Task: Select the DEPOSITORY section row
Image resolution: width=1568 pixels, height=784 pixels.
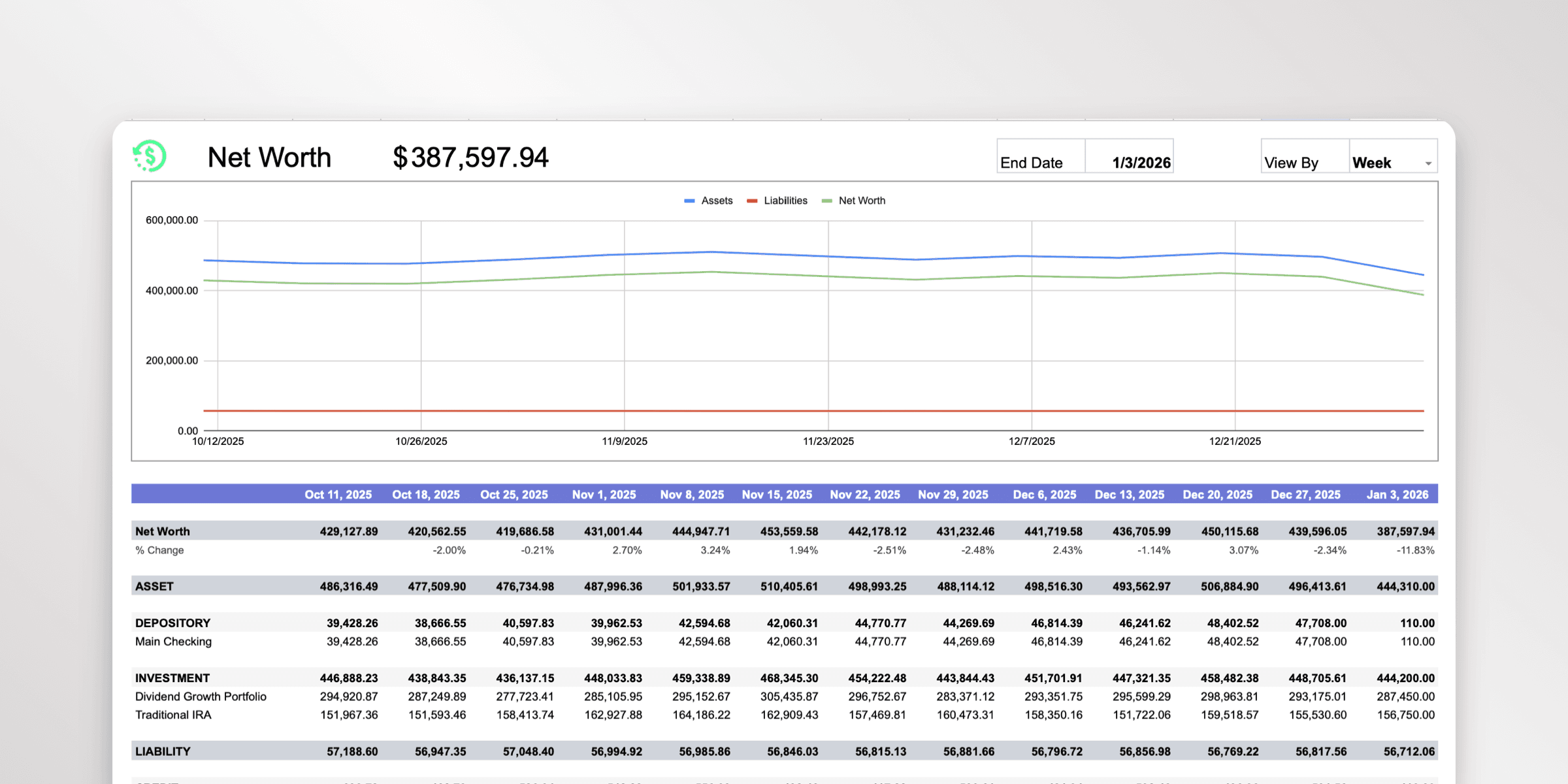Action: click(x=172, y=623)
